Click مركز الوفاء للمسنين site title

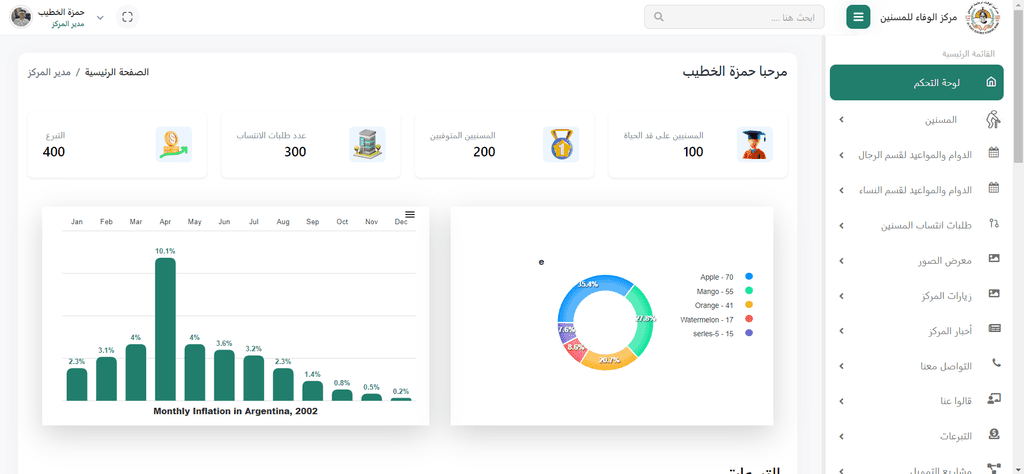919,18
